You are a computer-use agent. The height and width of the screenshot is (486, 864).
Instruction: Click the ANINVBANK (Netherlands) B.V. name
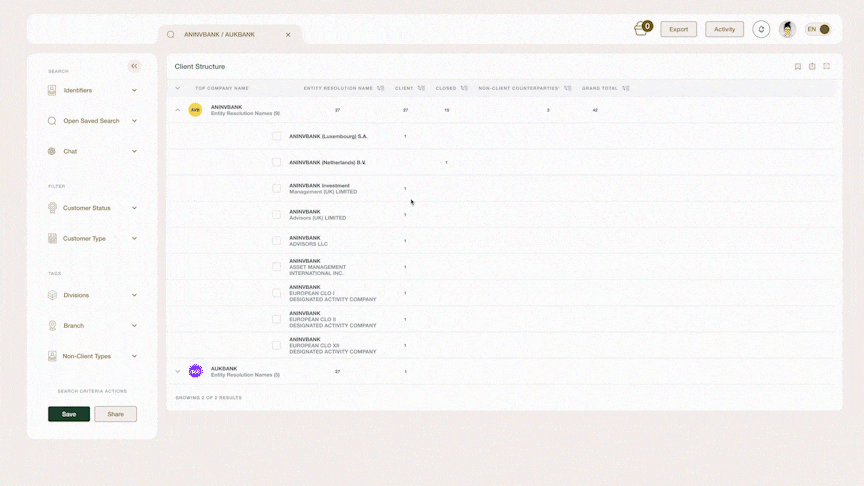(327, 163)
